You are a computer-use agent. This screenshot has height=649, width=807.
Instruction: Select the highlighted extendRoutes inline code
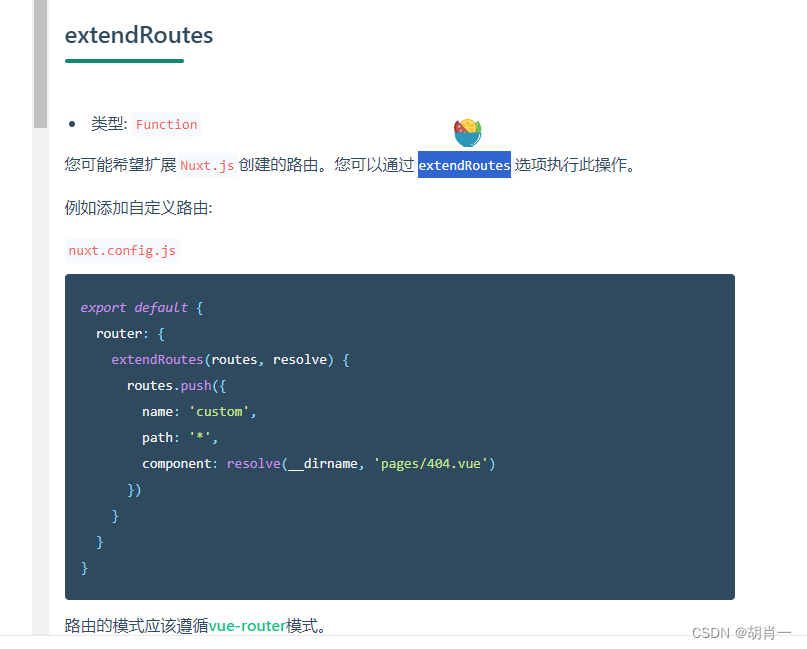click(x=464, y=165)
